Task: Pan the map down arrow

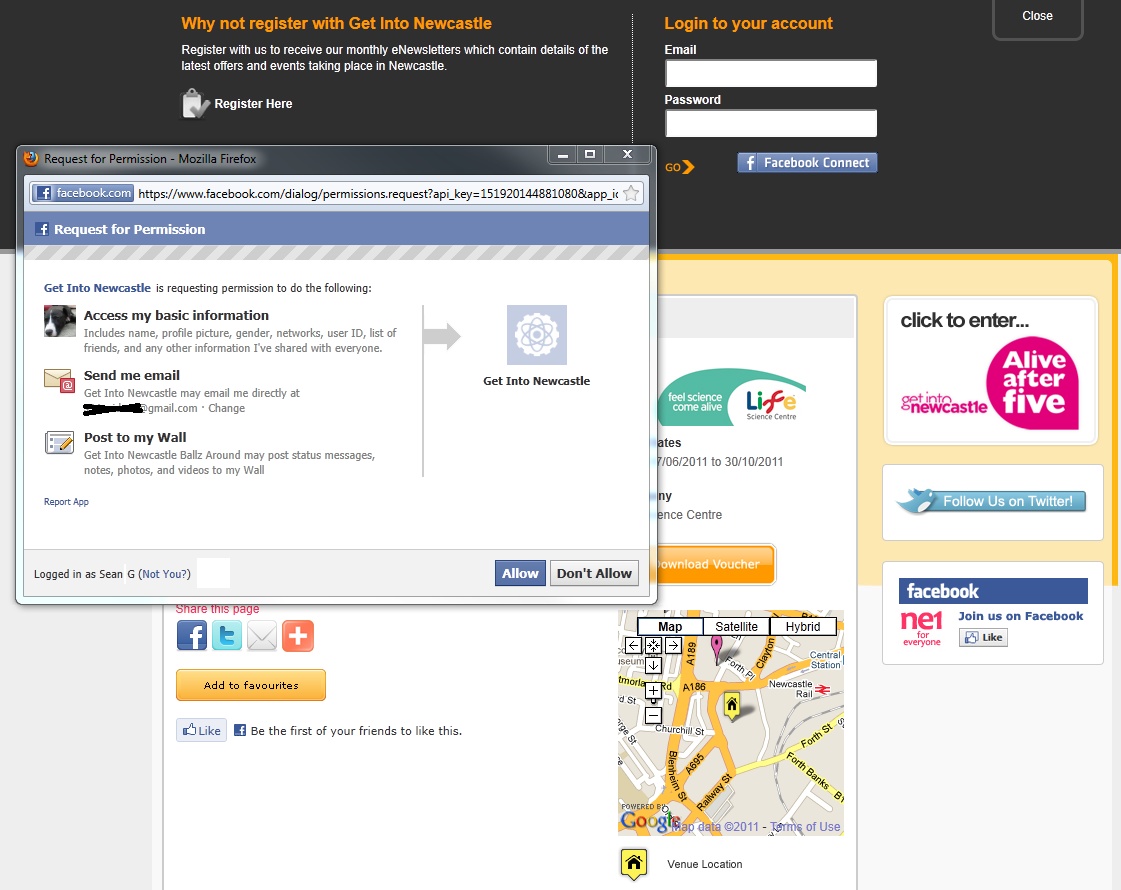Action: tap(653, 666)
